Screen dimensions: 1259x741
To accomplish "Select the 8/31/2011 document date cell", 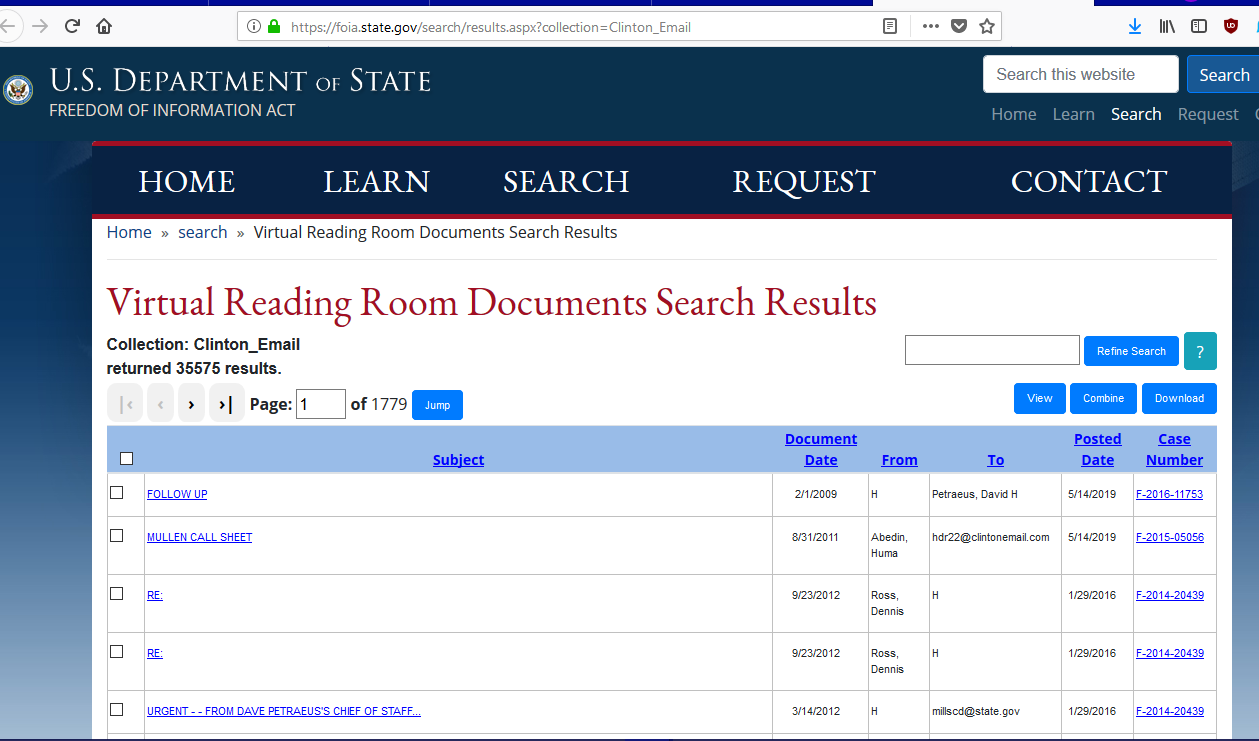I will [820, 545].
